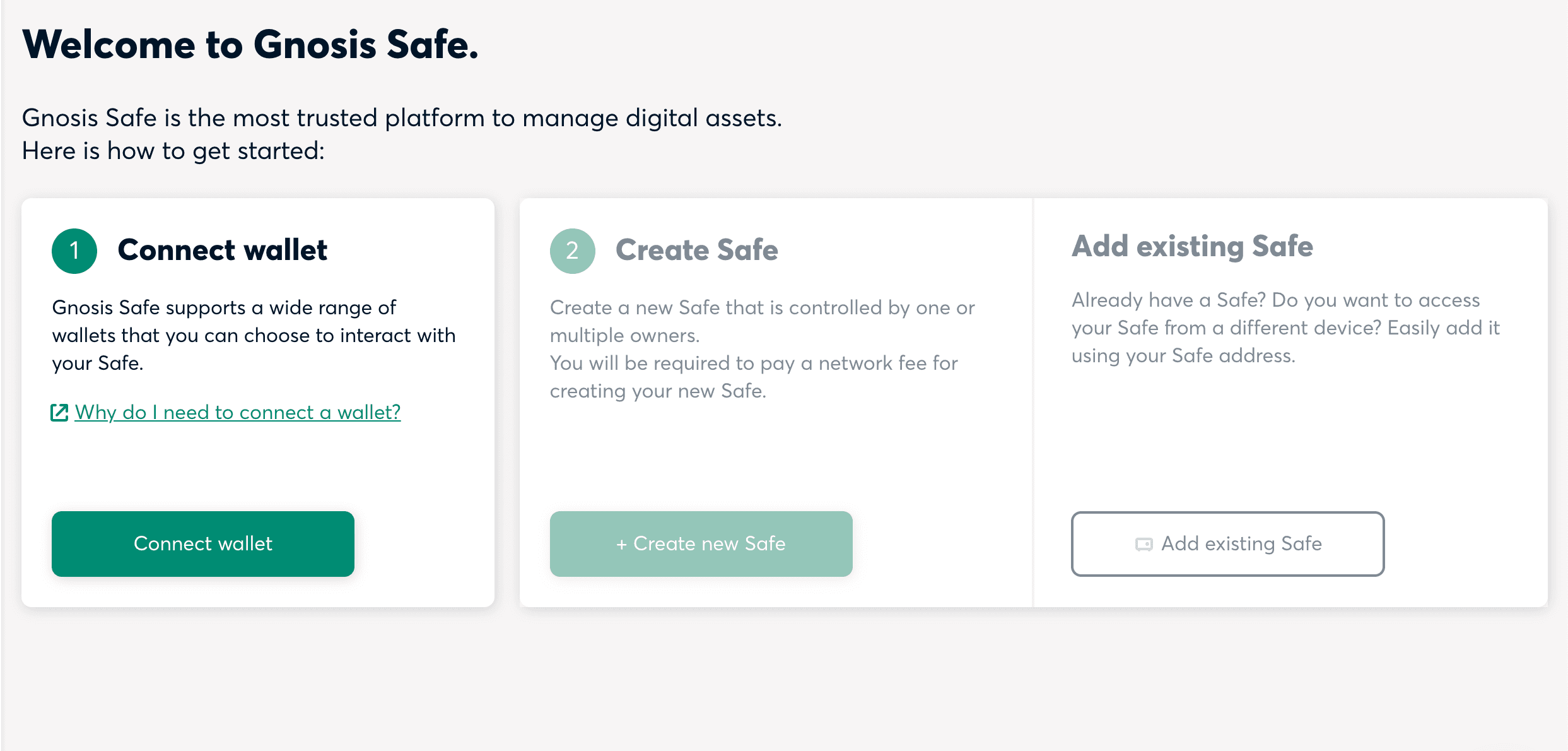Click the step 1 numbered circle

tap(74, 251)
